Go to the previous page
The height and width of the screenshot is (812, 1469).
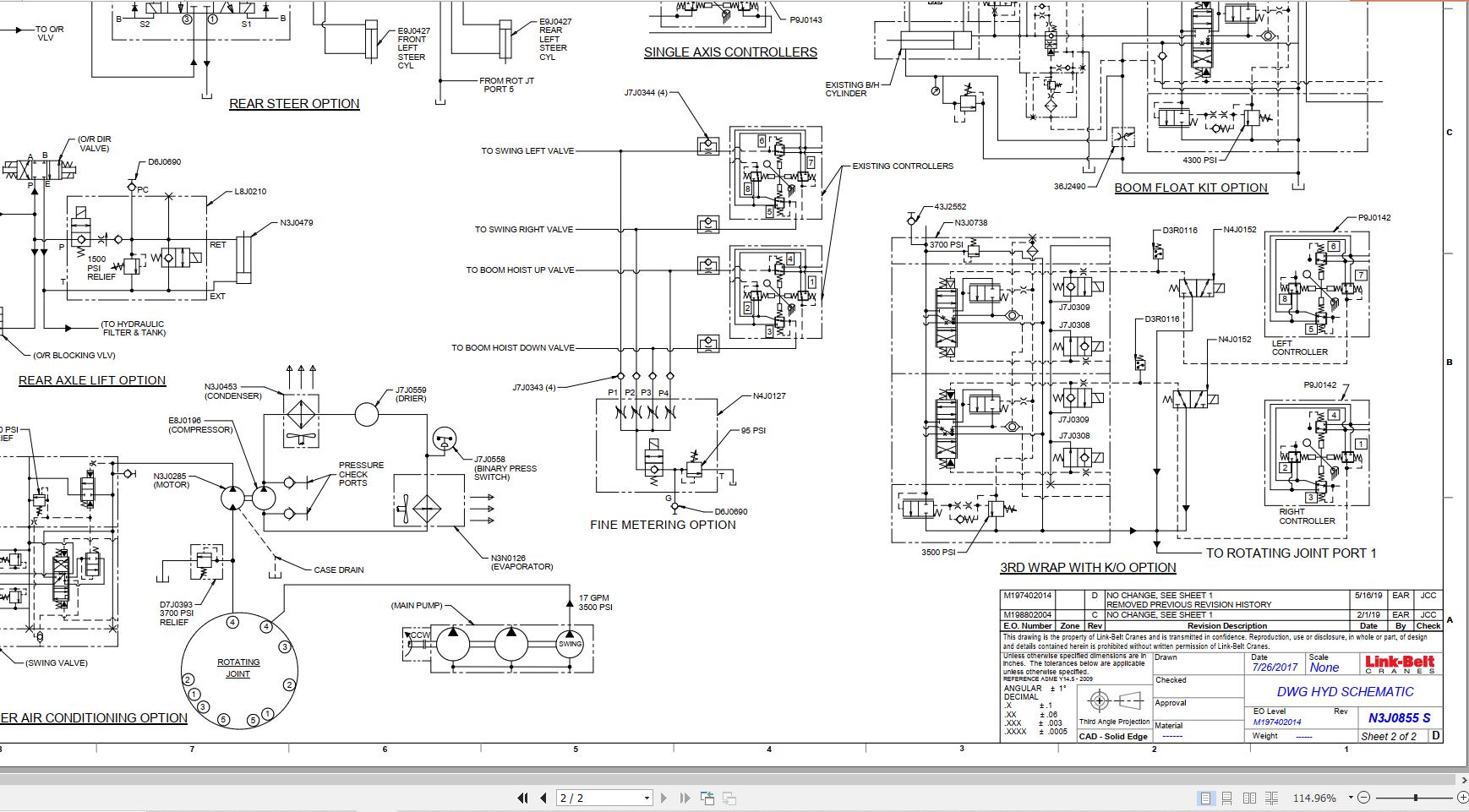[x=542, y=798]
